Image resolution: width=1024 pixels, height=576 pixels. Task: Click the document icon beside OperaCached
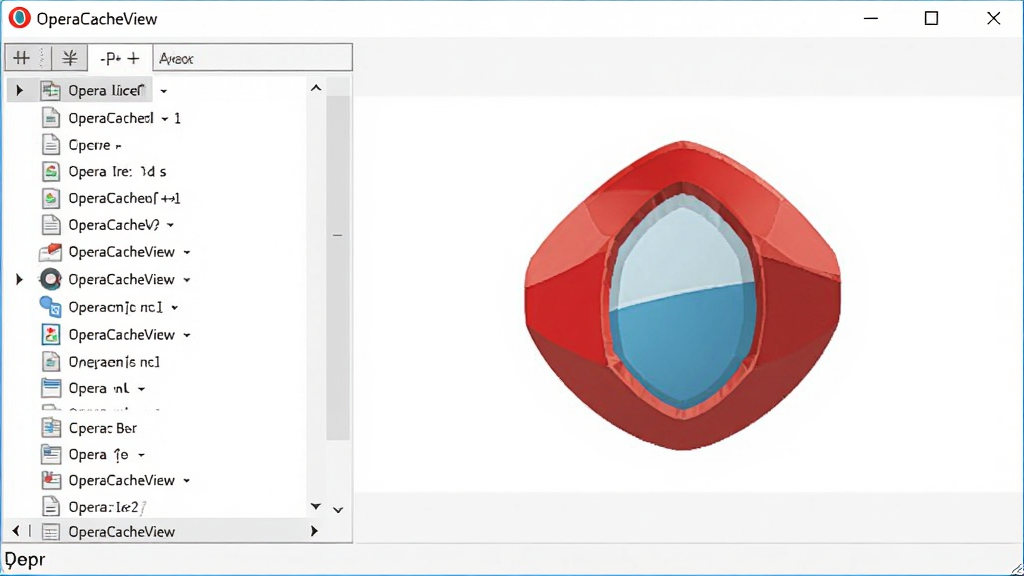(50, 118)
